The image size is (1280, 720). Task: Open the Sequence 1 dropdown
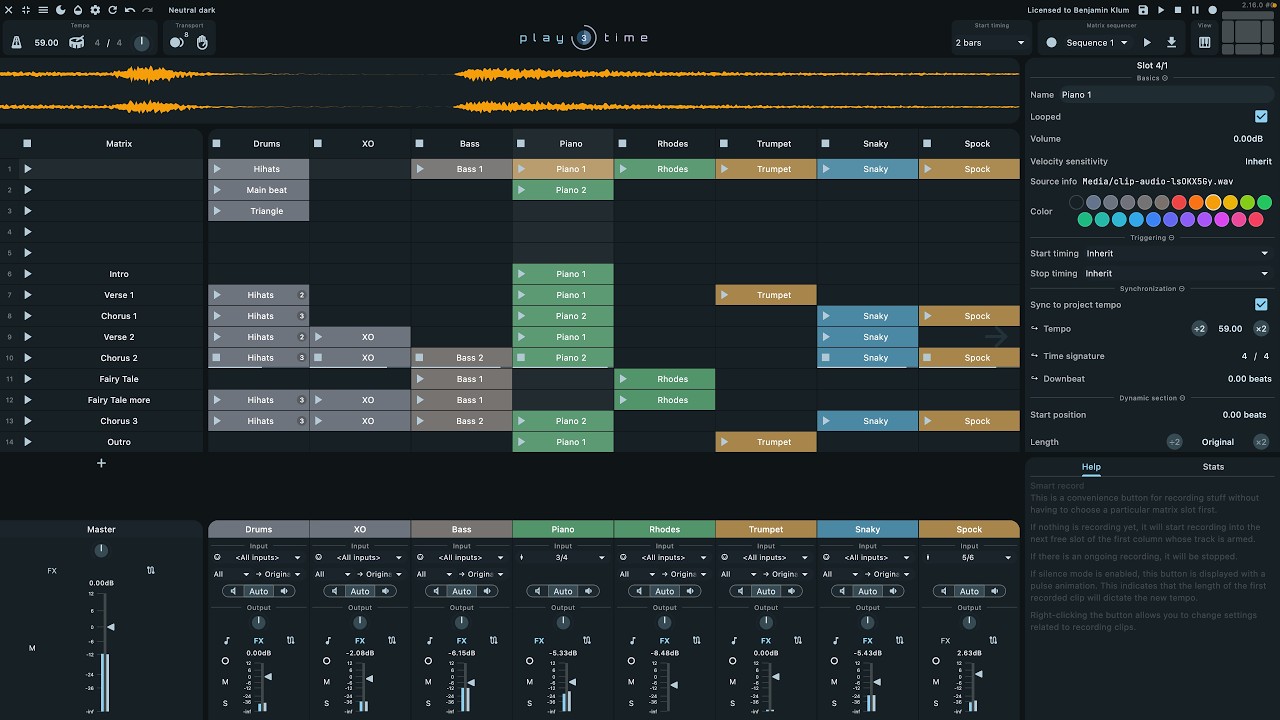tap(1097, 43)
